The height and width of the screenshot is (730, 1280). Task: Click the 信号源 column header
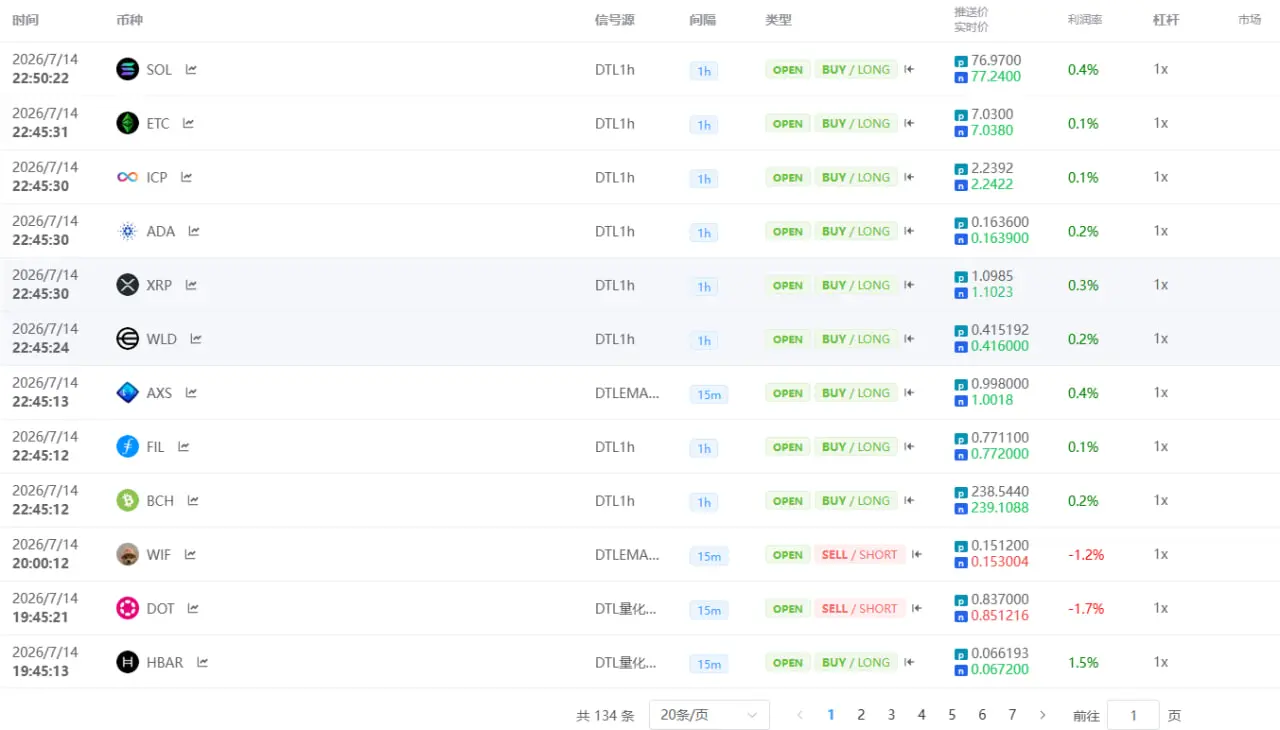[615, 20]
